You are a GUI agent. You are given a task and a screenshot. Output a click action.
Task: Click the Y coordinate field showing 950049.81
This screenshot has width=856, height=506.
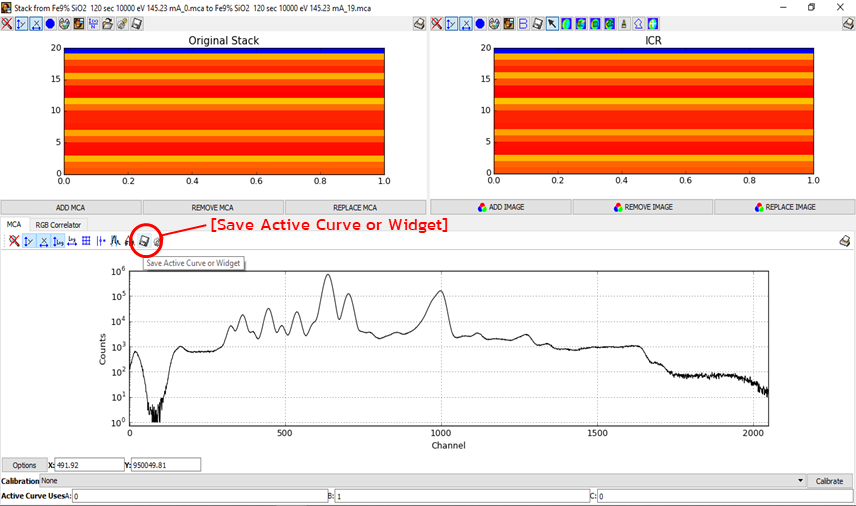(166, 465)
